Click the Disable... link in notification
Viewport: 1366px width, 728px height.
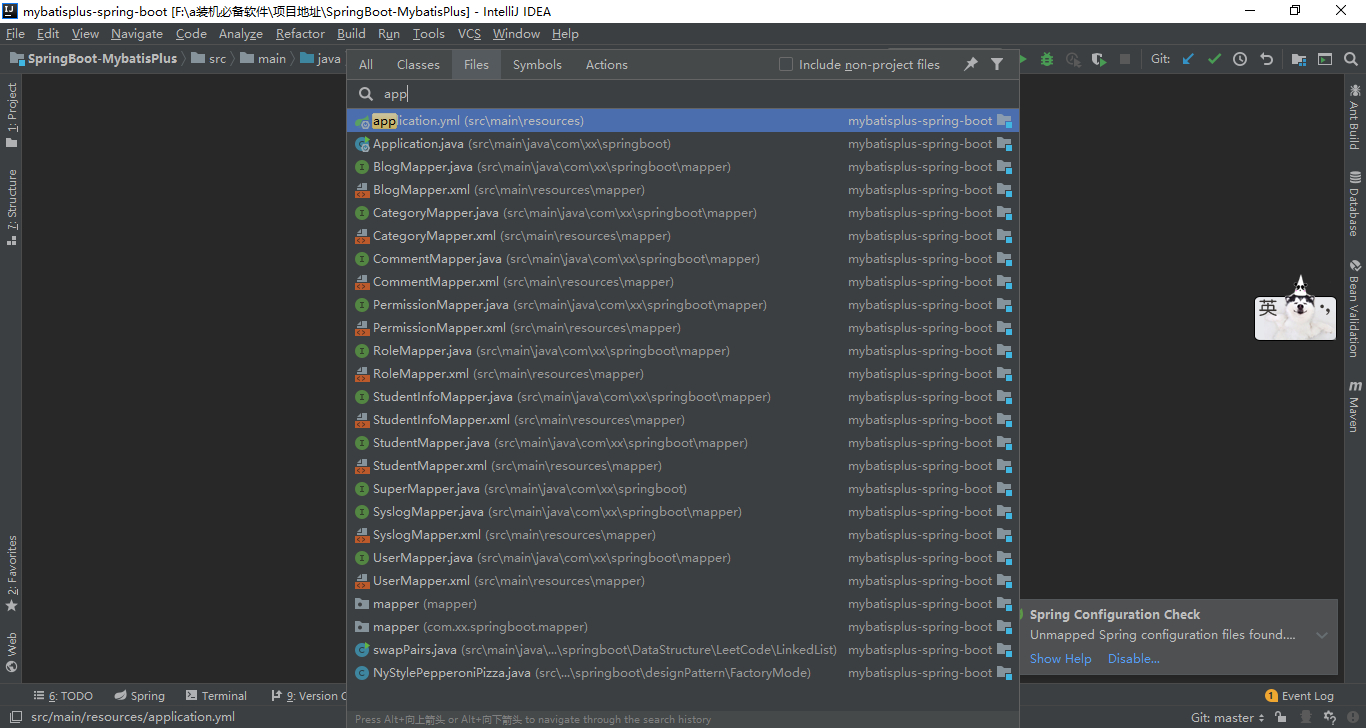[x=1134, y=659]
